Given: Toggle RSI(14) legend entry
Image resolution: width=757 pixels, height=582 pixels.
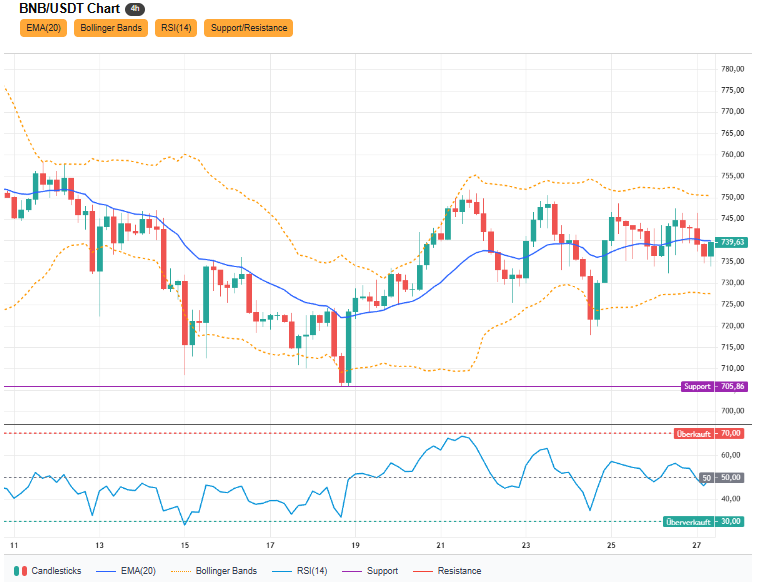Looking at the screenshot, I should [x=300, y=571].
